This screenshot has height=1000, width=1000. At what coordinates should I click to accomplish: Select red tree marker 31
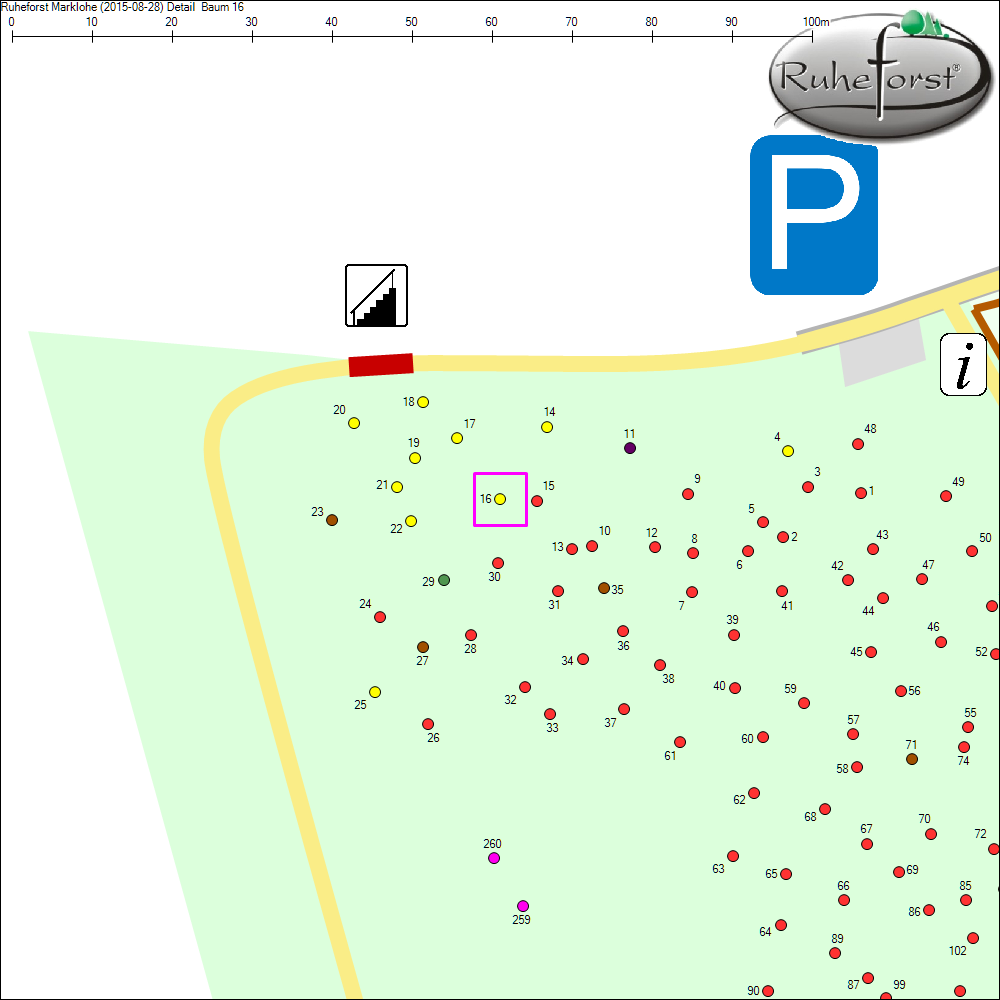(558, 591)
